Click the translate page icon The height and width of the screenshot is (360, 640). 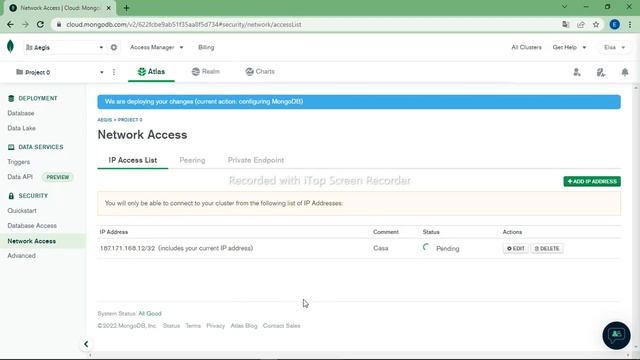(x=566, y=24)
